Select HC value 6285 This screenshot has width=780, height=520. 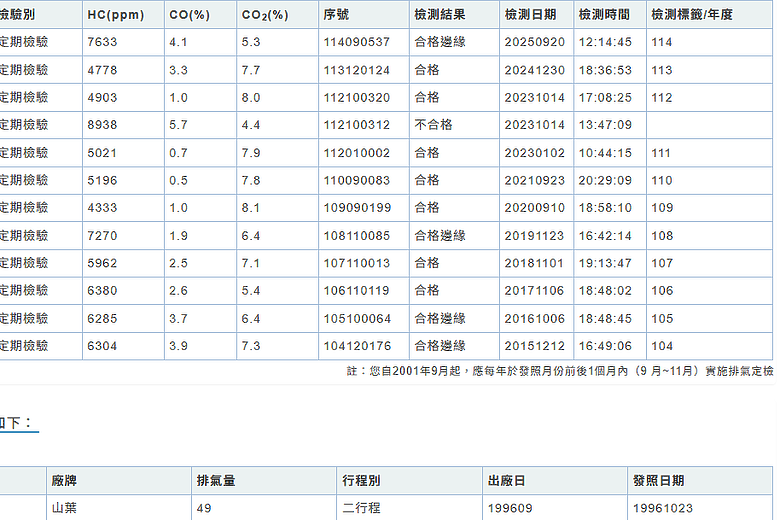[102, 318]
